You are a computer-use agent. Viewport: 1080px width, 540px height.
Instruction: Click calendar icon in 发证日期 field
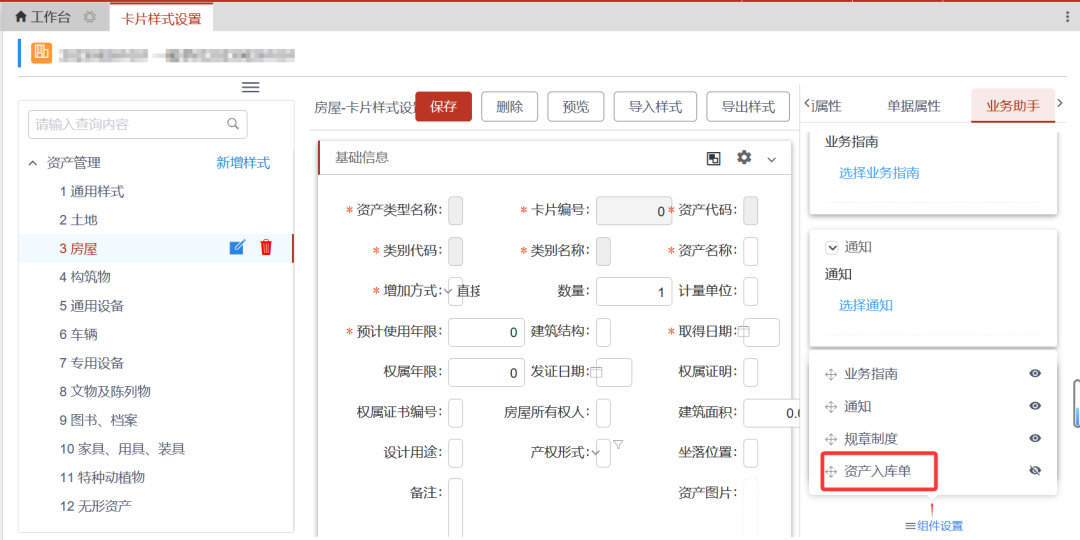click(596, 373)
